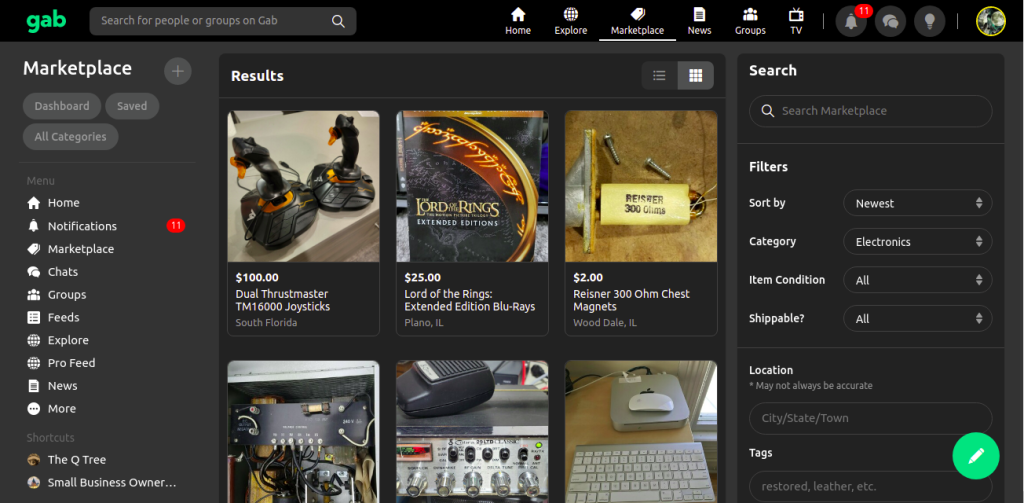
Task: Click the $100.00 price text
Action: (257, 278)
